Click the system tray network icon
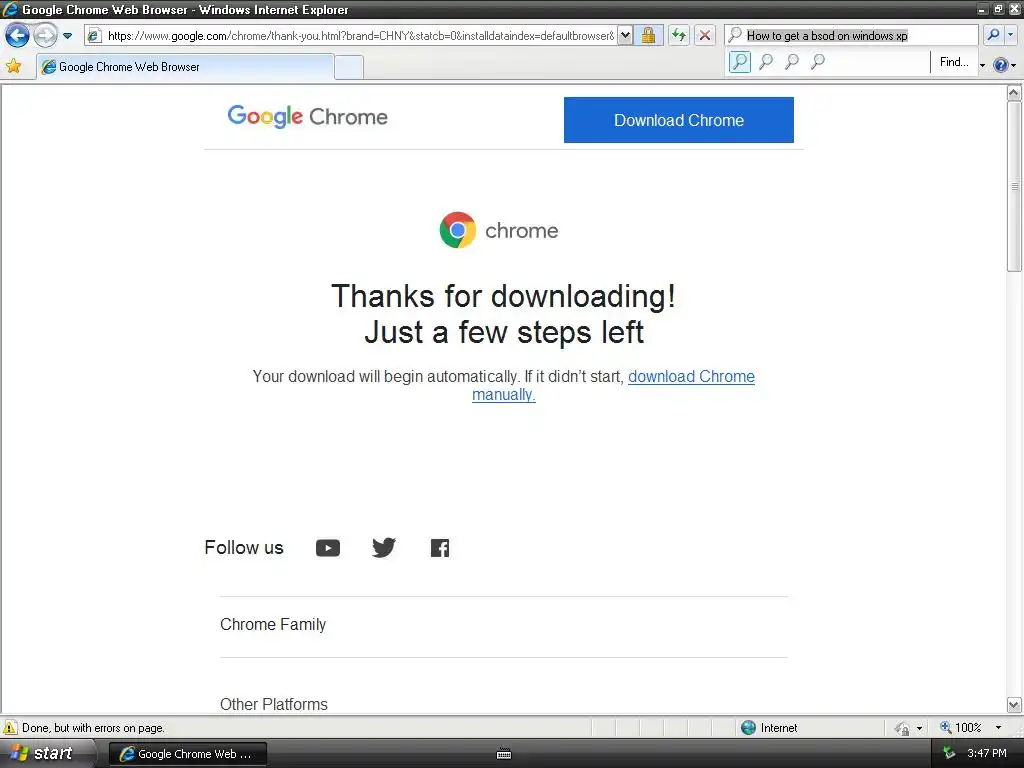The image size is (1024, 768). click(x=949, y=754)
